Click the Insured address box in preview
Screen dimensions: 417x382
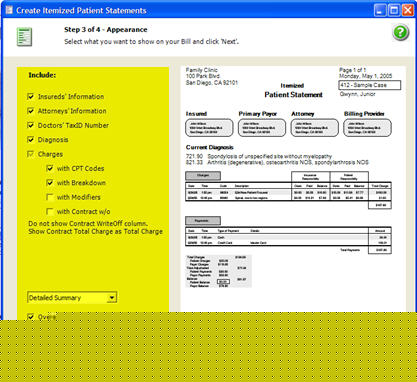tap(209, 128)
